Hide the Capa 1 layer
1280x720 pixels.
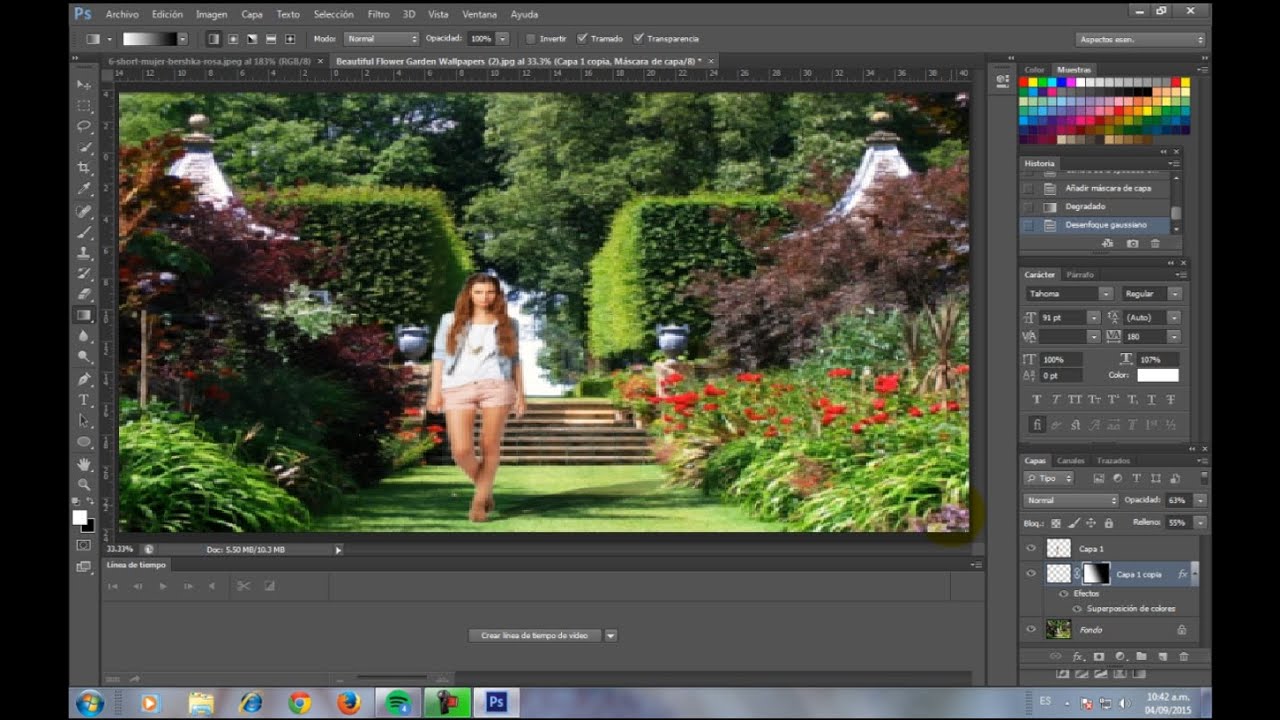(x=1031, y=548)
